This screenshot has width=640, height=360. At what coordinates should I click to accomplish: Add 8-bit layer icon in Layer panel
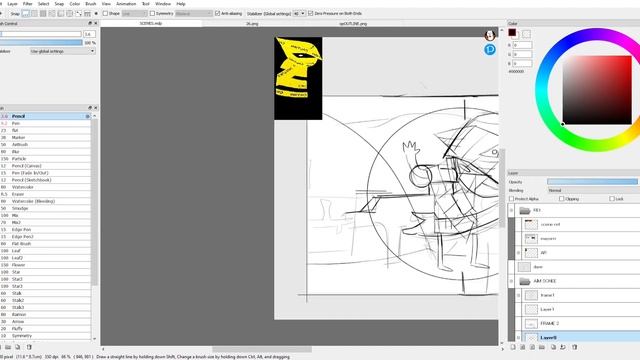522,347
